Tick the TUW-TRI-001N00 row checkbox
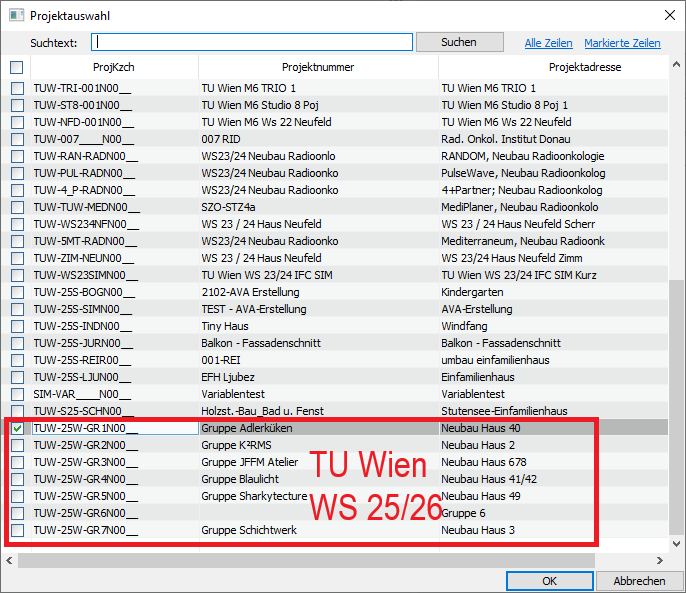This screenshot has width=686, height=593. 17,88
